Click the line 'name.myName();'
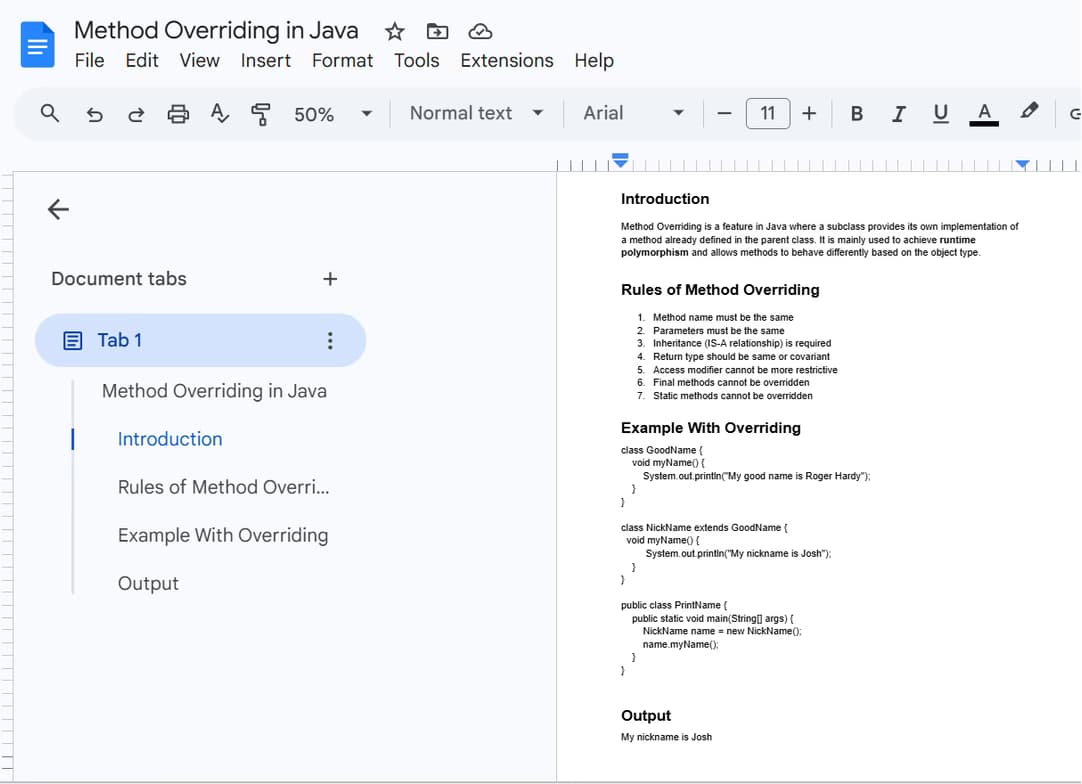1082x784 pixels. pyautogui.click(x=680, y=645)
